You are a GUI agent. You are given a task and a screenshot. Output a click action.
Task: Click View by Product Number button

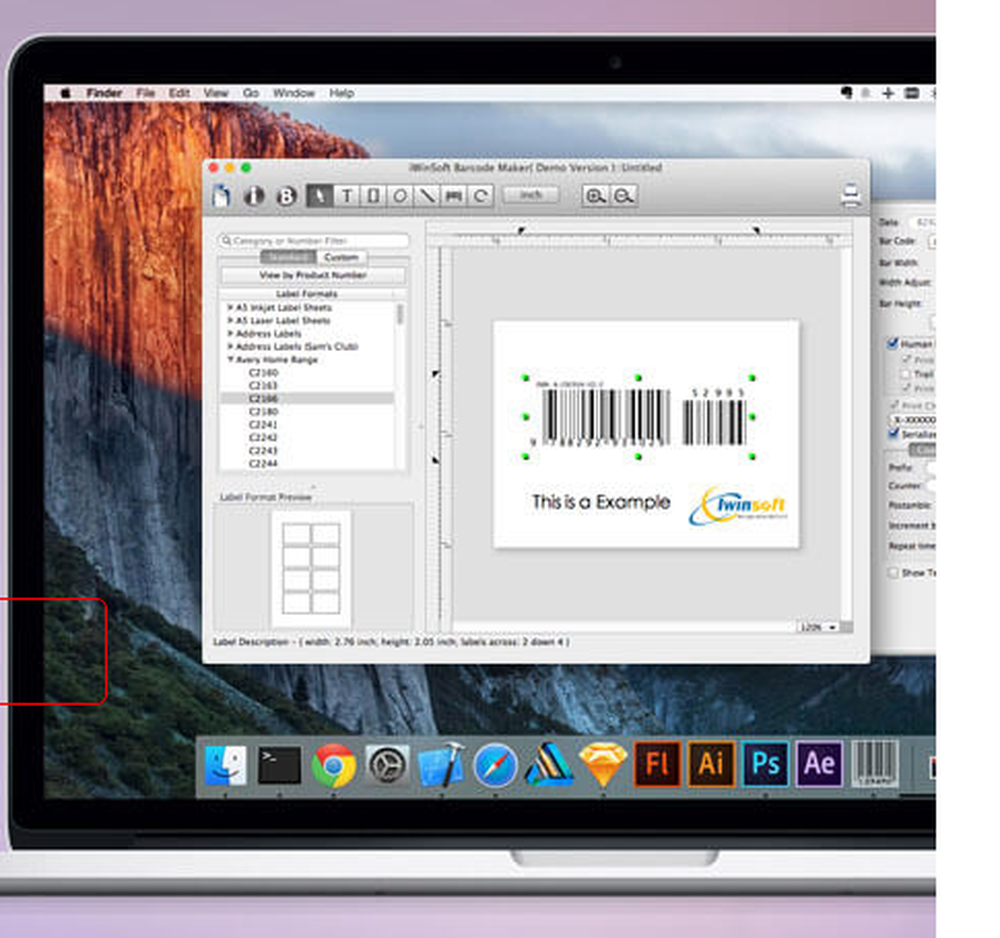[x=312, y=275]
